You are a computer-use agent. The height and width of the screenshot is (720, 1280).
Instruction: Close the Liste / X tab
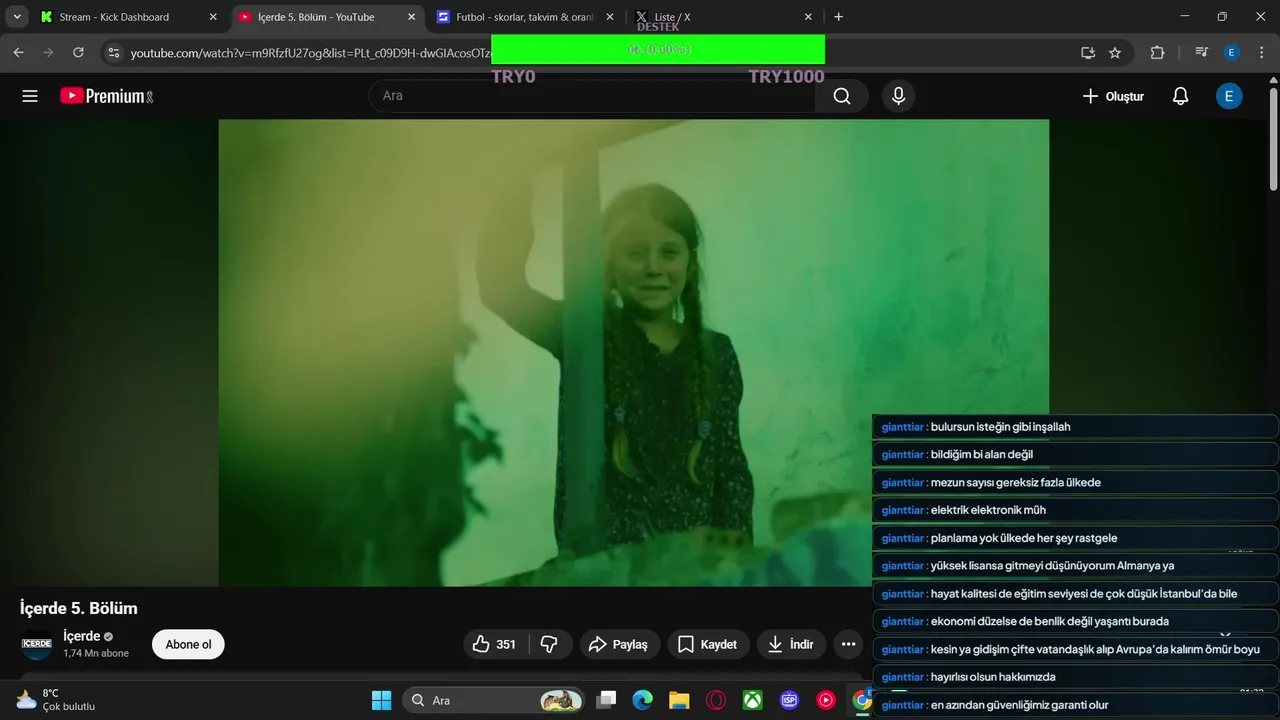pyautogui.click(x=808, y=17)
